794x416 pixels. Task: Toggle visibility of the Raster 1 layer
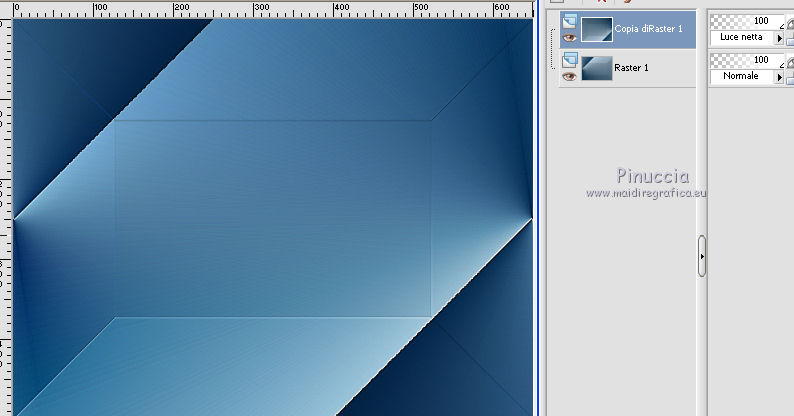point(569,76)
